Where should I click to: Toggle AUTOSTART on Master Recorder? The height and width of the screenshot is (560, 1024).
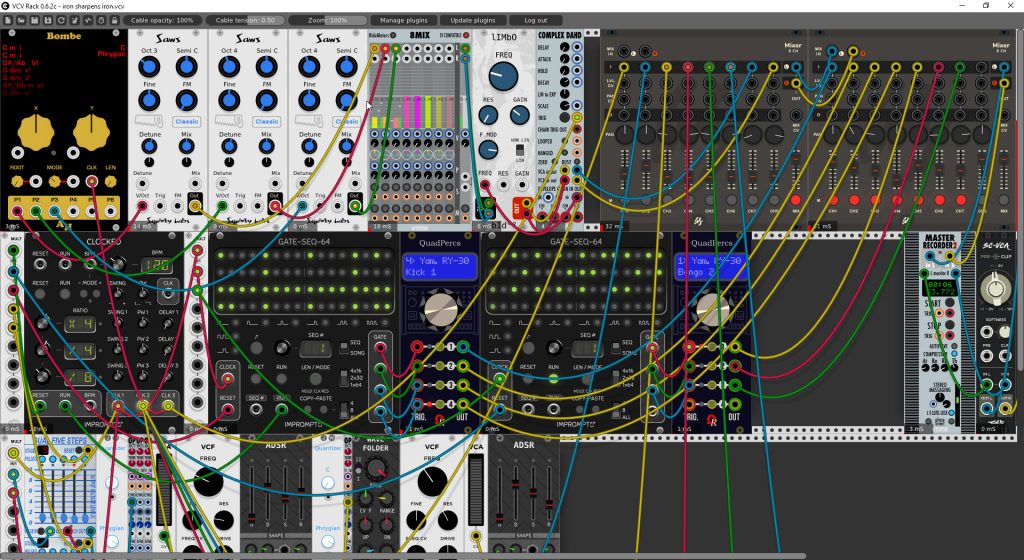tap(955, 346)
